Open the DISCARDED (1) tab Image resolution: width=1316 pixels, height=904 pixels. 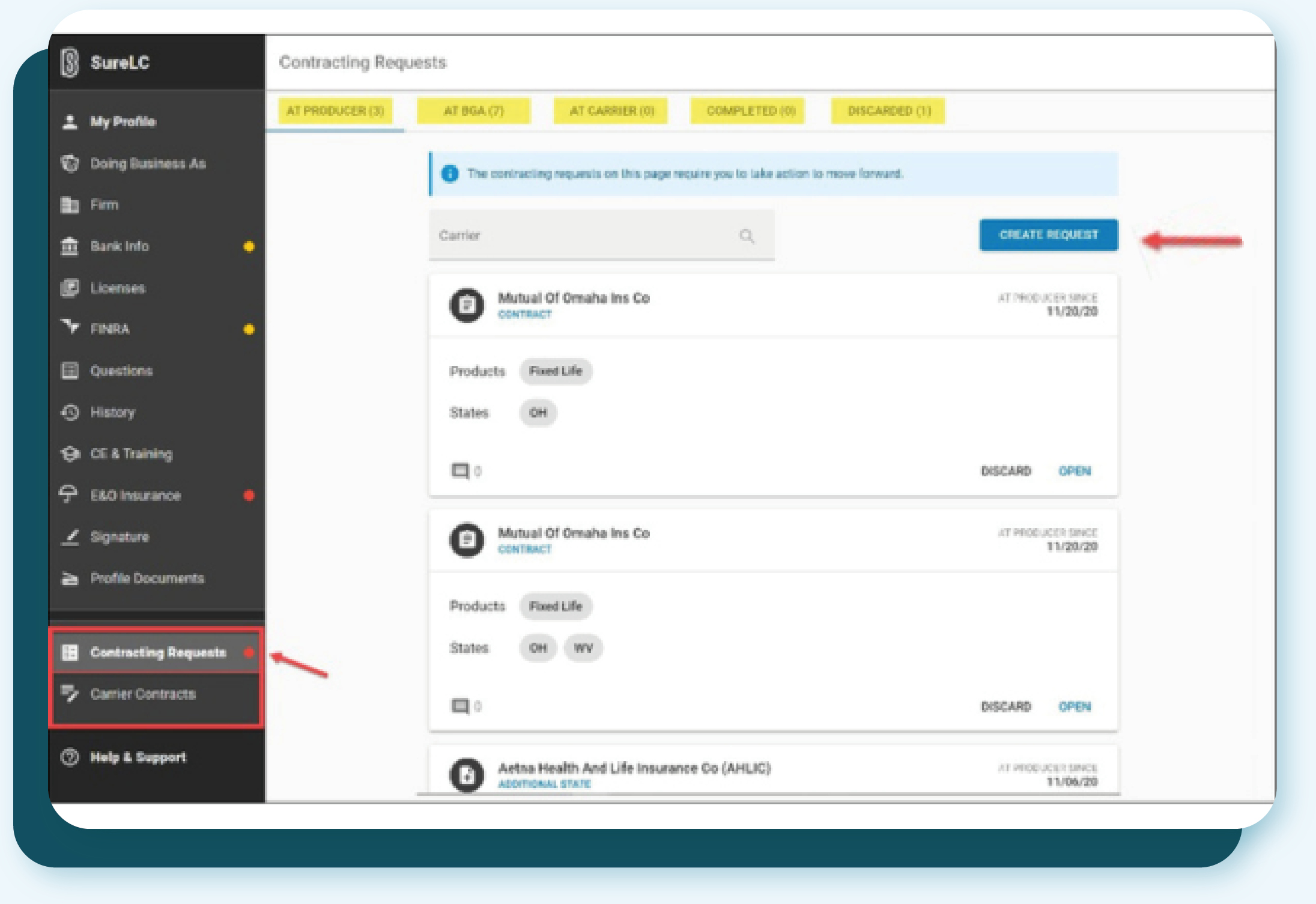tap(888, 111)
